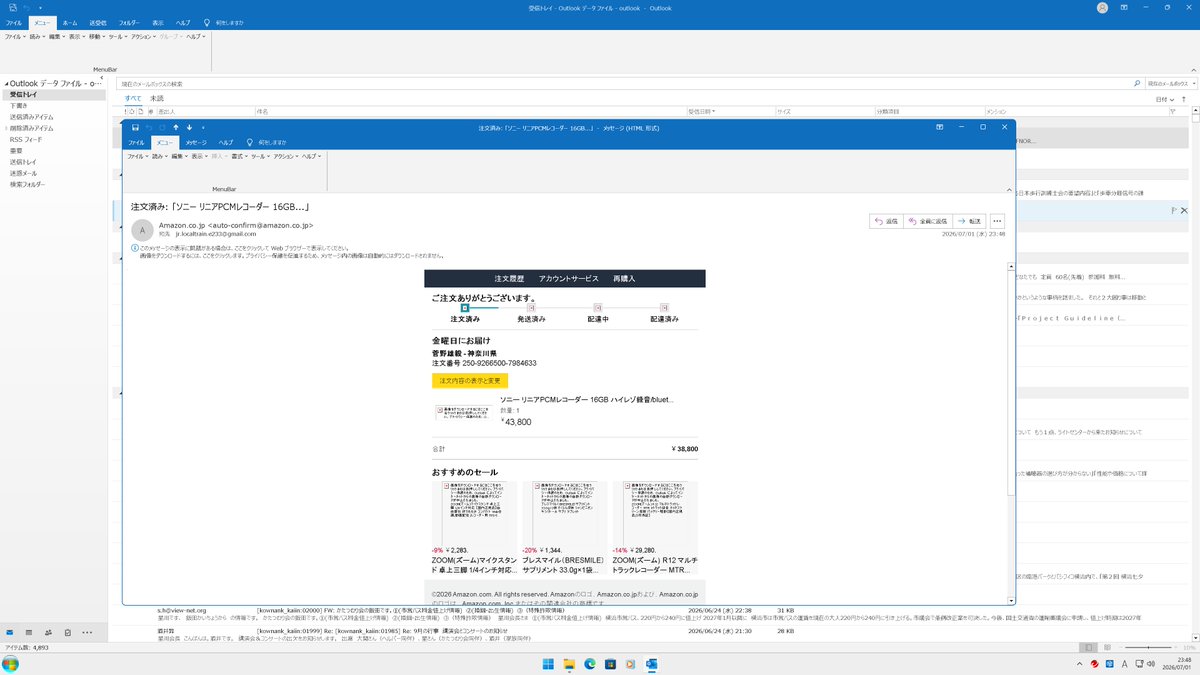Expand 編集 menu in message MenuBar
The image size is (1200, 675).
[x=180, y=156]
